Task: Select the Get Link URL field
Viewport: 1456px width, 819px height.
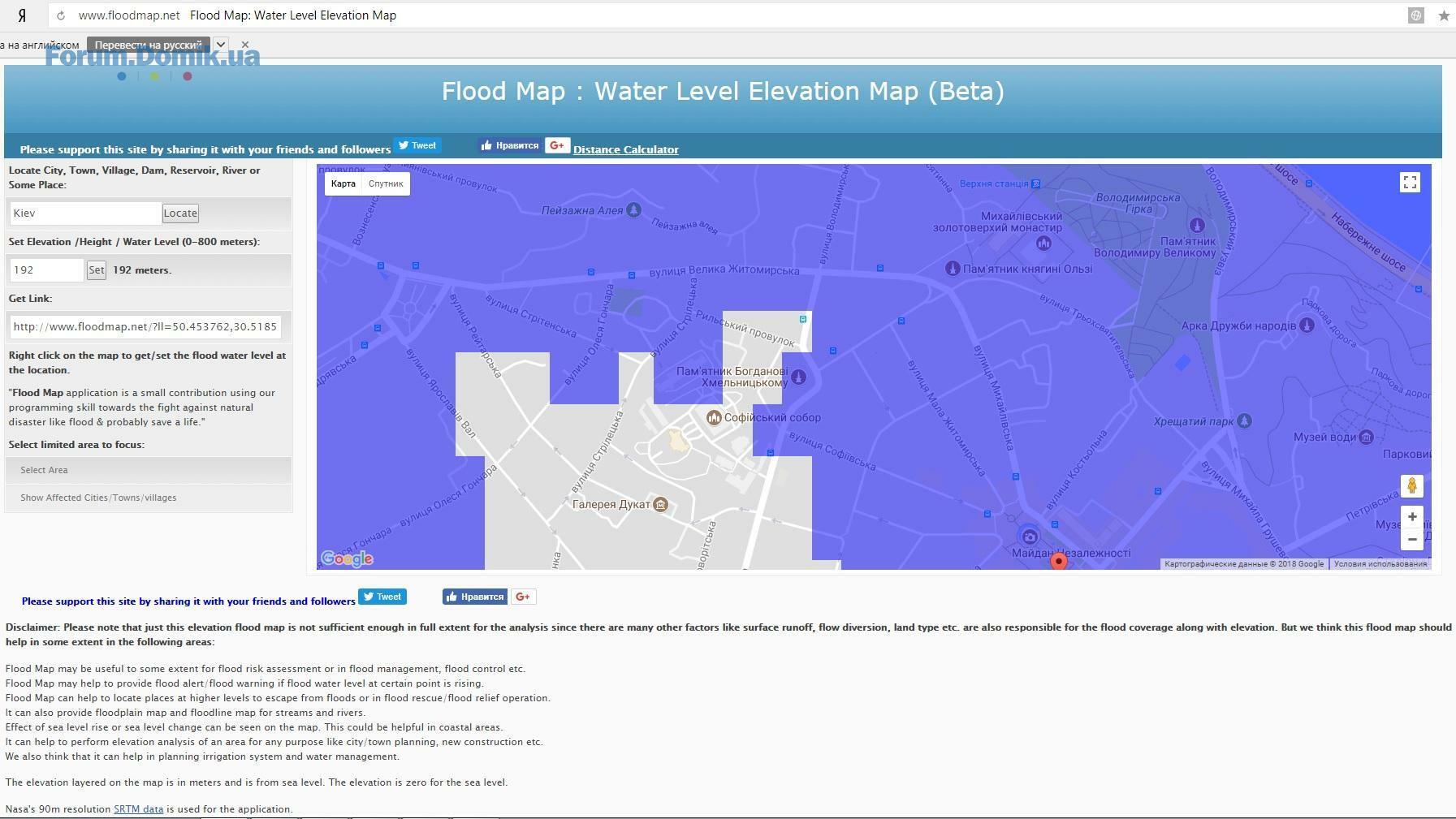Action: click(x=145, y=326)
